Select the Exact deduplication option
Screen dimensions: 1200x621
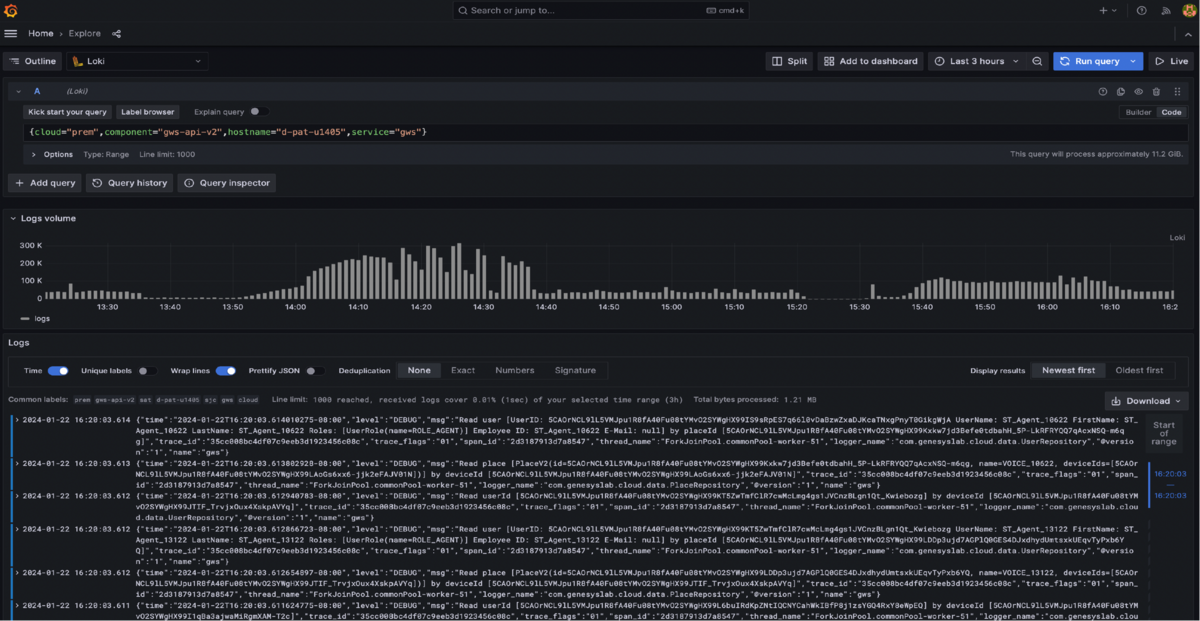463,370
